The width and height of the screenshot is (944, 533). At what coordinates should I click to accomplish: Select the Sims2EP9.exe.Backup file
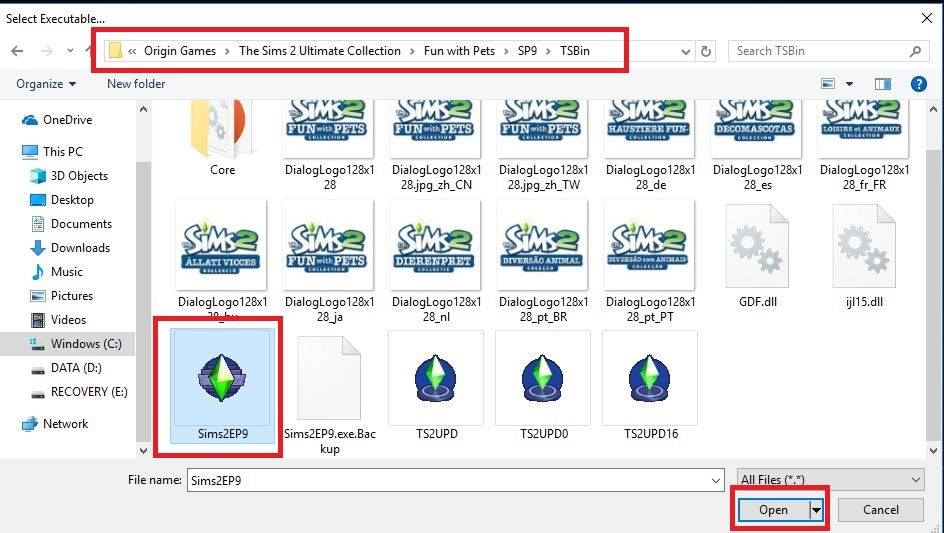[x=329, y=394]
